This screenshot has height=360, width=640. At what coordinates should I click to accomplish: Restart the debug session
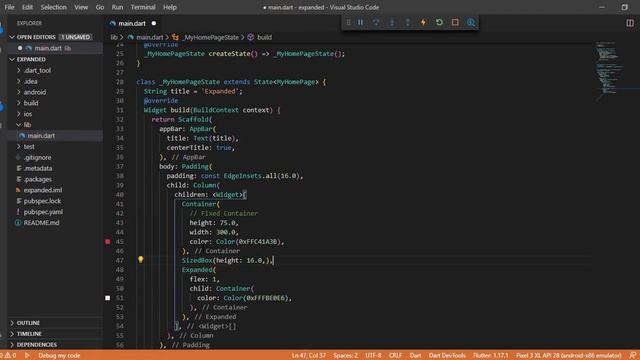[439, 22]
